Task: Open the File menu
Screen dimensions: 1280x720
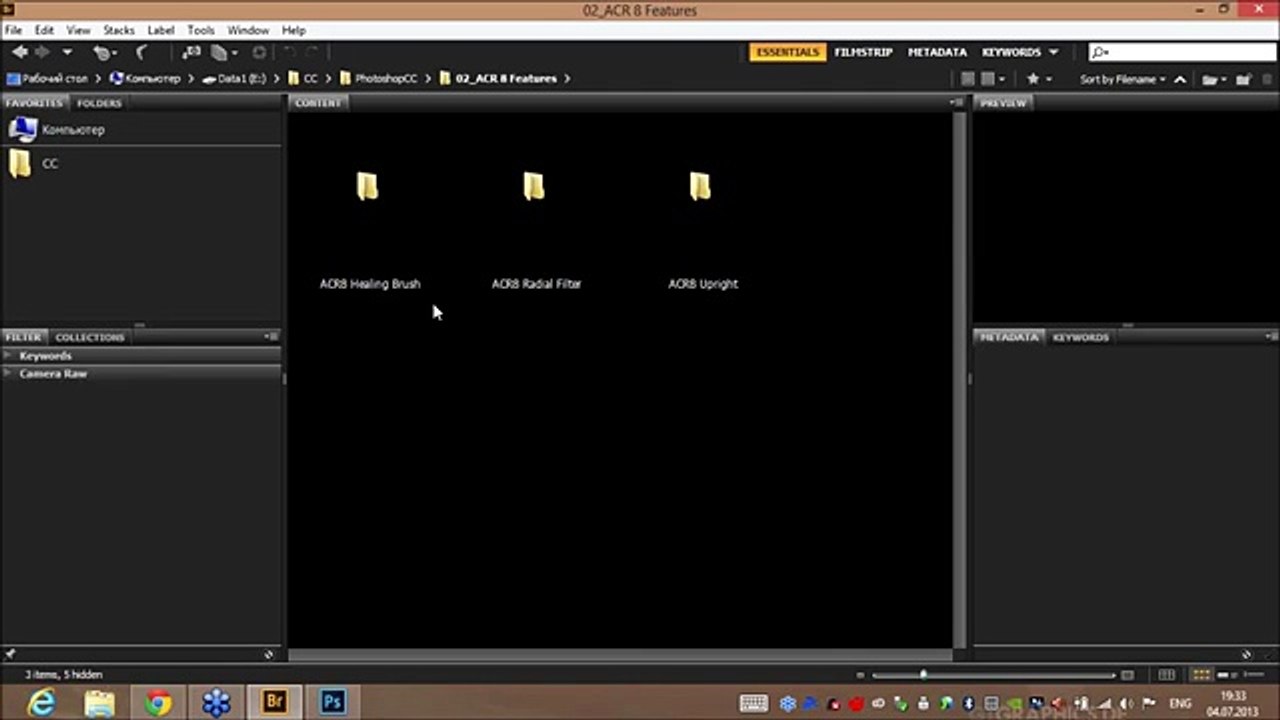Action: click(x=13, y=30)
